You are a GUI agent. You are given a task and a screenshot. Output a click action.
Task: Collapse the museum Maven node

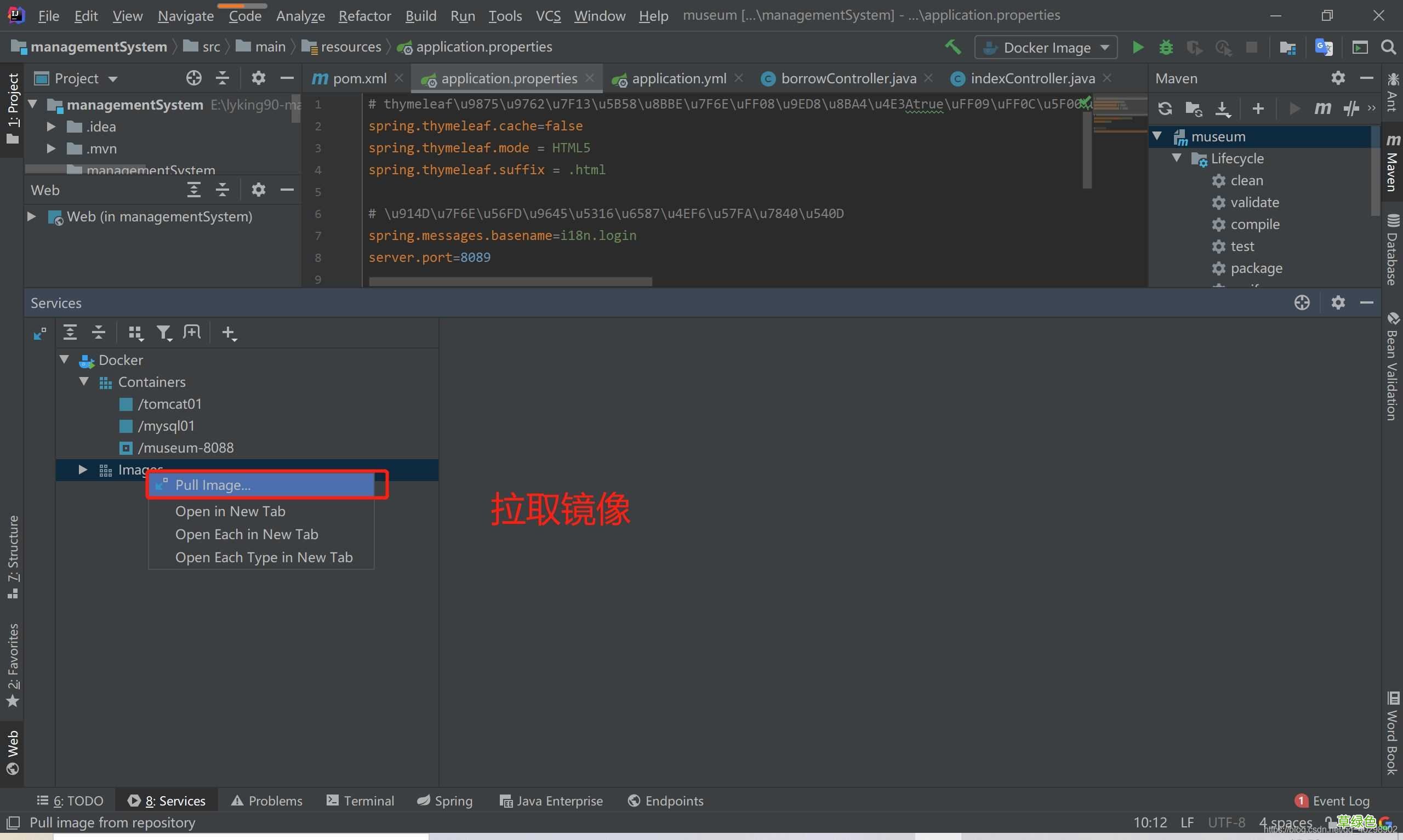1157,136
